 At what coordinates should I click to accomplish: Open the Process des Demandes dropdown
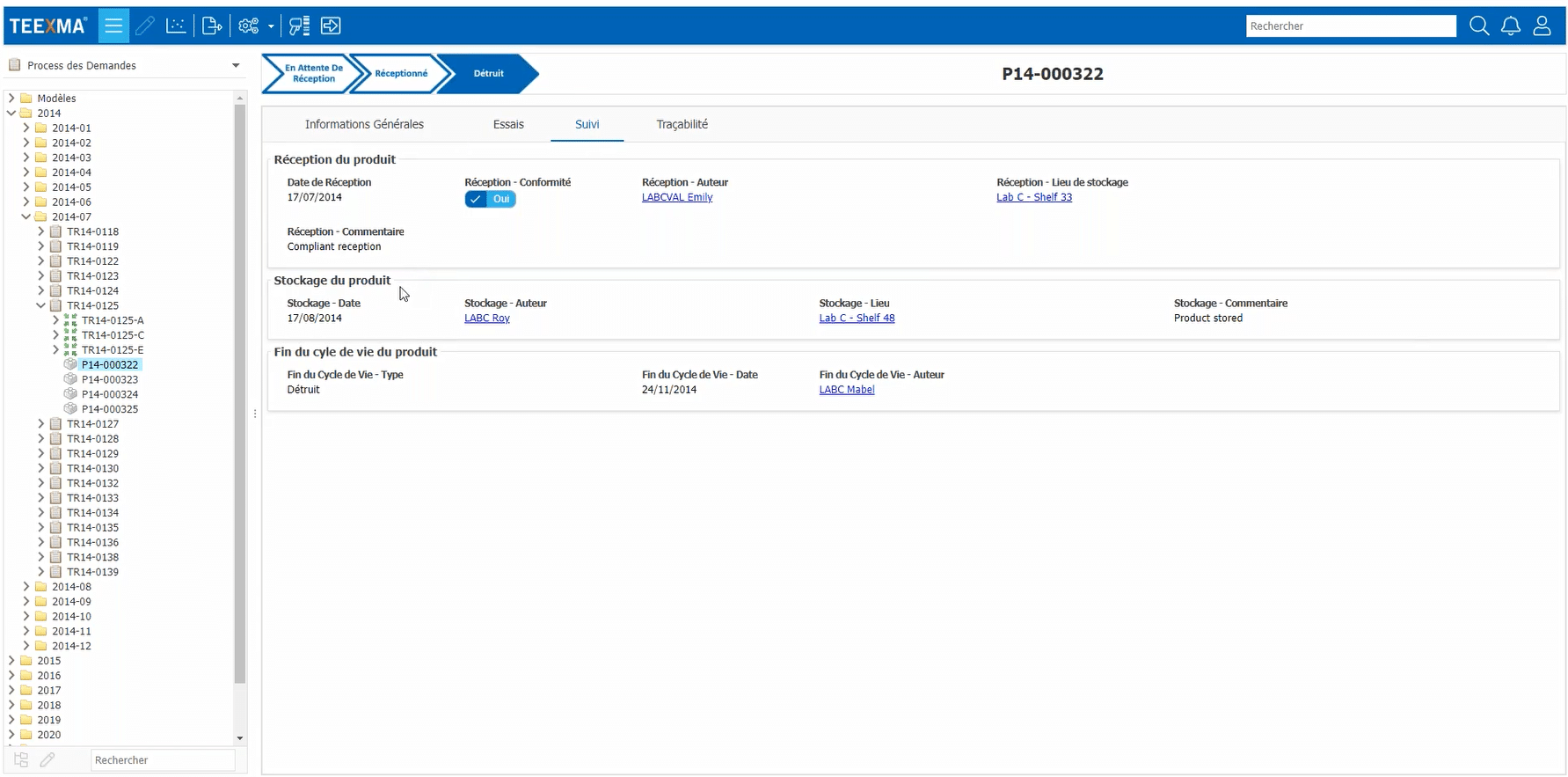(x=123, y=65)
